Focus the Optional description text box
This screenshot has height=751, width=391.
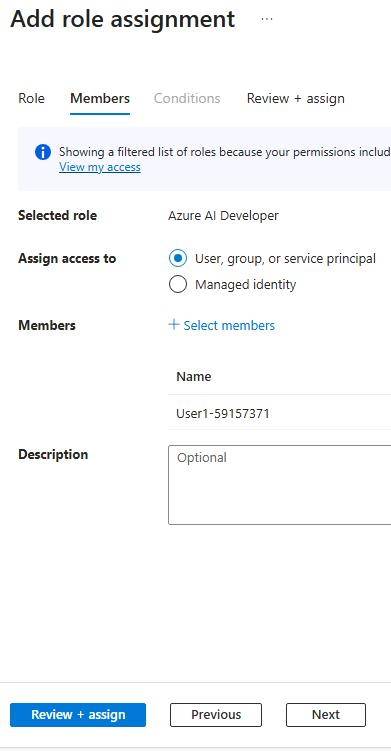point(279,485)
